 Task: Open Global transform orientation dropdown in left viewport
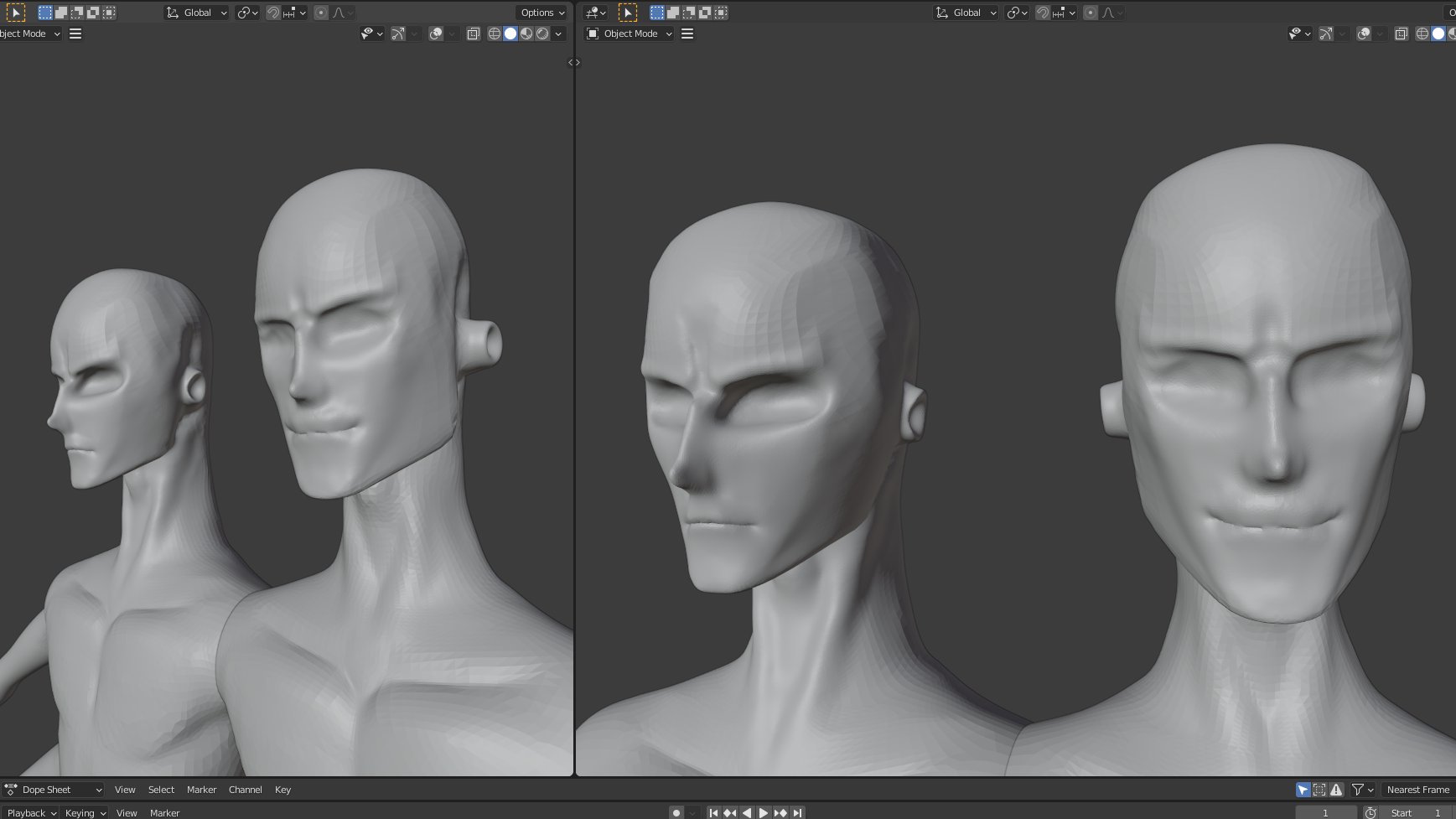[x=197, y=13]
